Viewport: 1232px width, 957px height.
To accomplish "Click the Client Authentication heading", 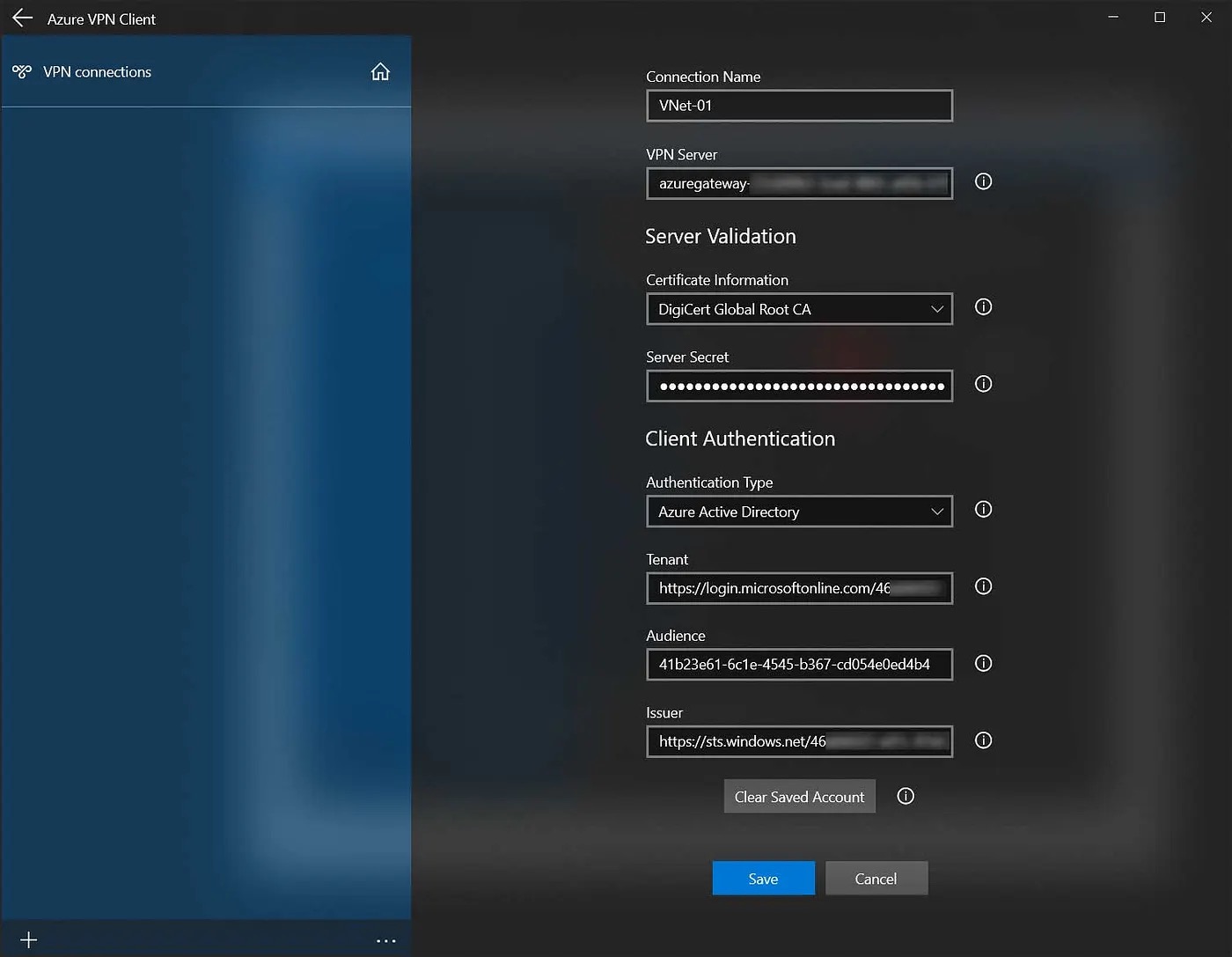I will [740, 438].
